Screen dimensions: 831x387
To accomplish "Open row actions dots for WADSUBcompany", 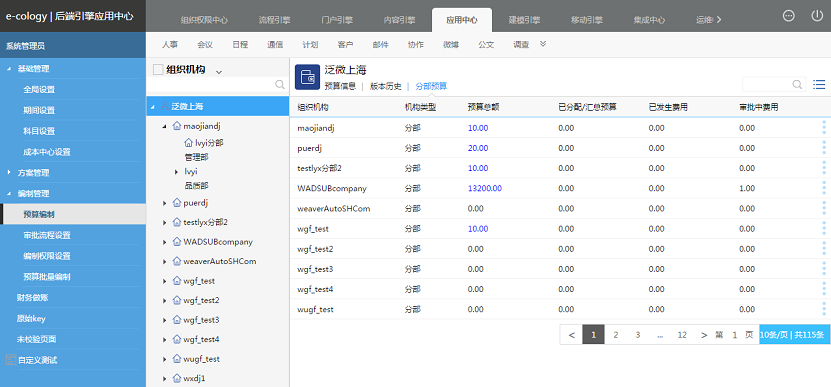I will (824, 188).
